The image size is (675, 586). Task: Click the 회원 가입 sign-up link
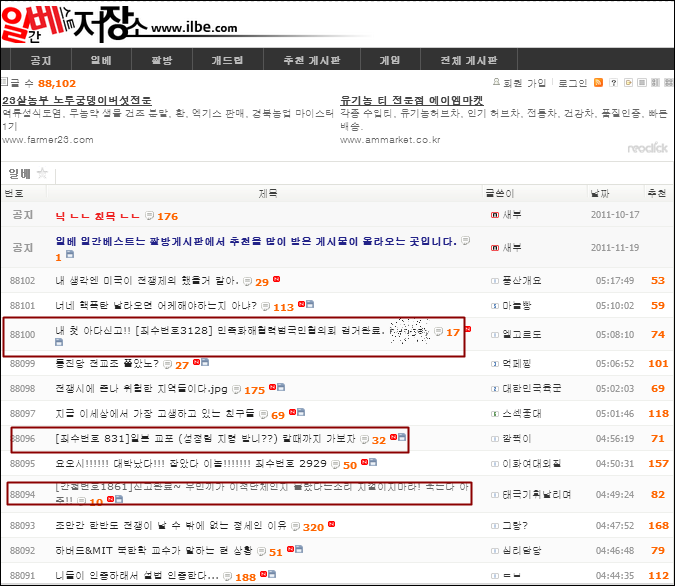coord(524,83)
